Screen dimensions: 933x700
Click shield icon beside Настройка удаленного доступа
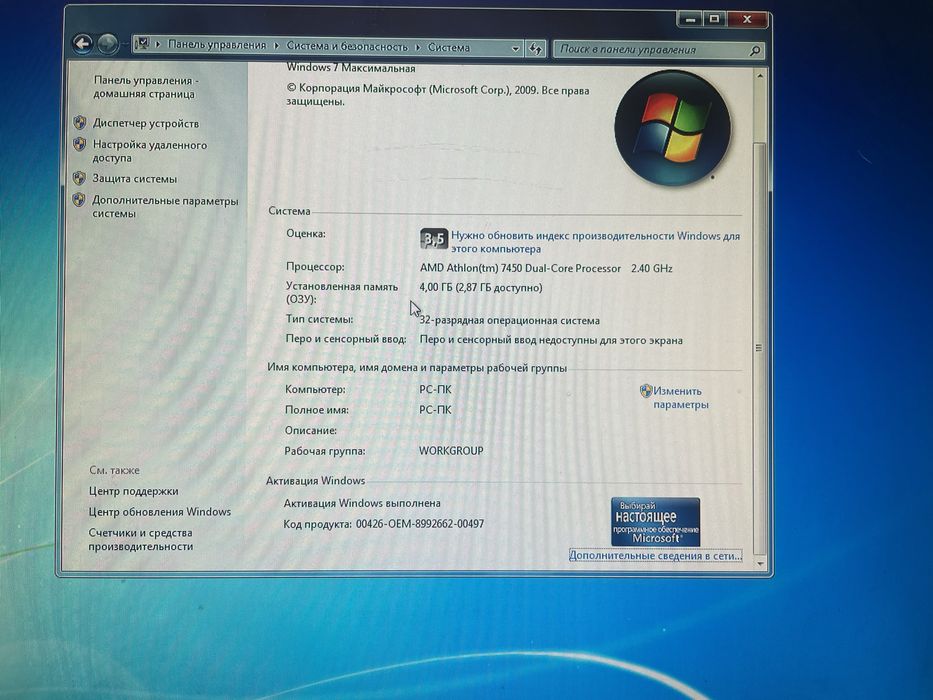[80, 144]
